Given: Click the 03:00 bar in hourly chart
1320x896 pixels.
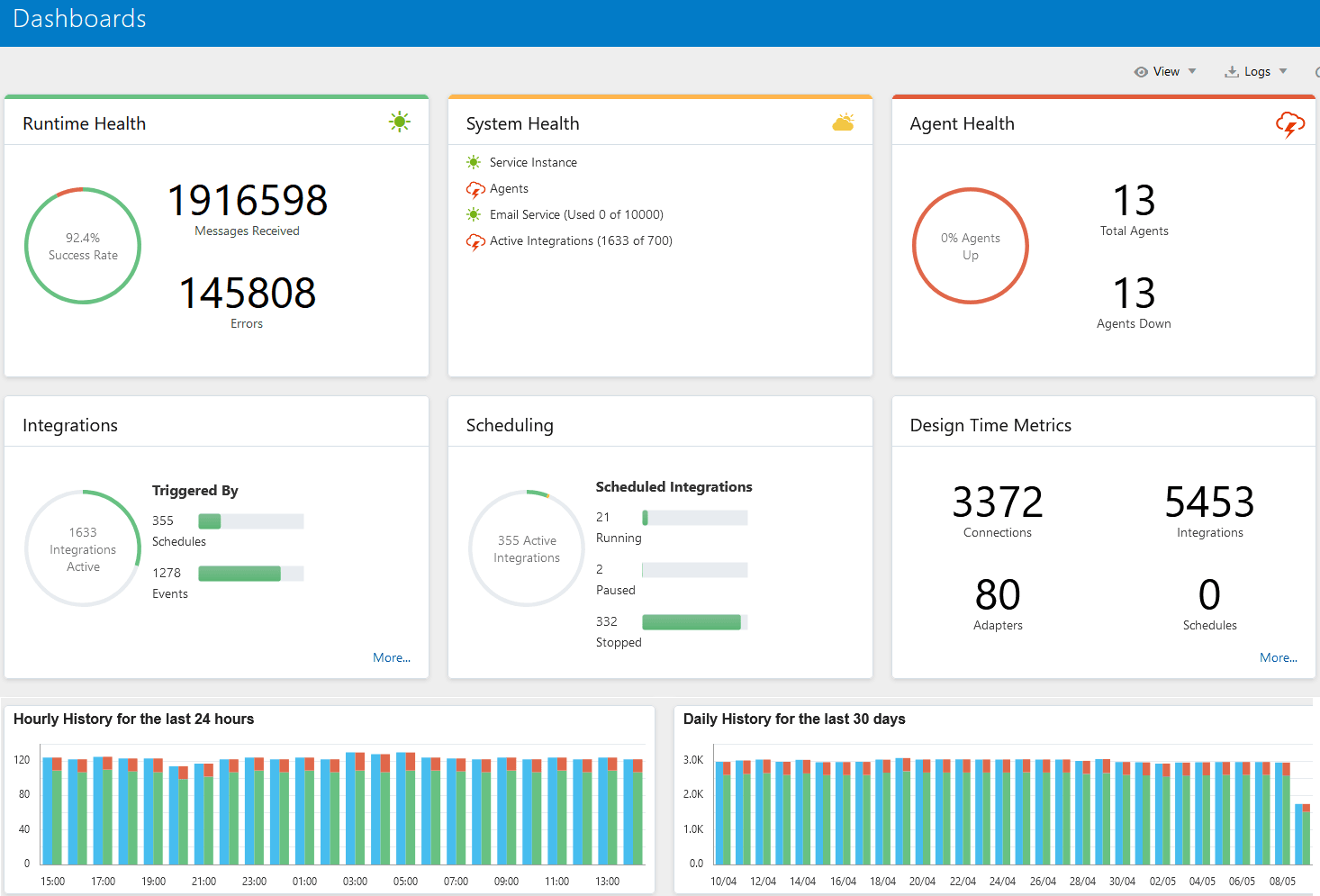Looking at the screenshot, I should tap(355, 809).
